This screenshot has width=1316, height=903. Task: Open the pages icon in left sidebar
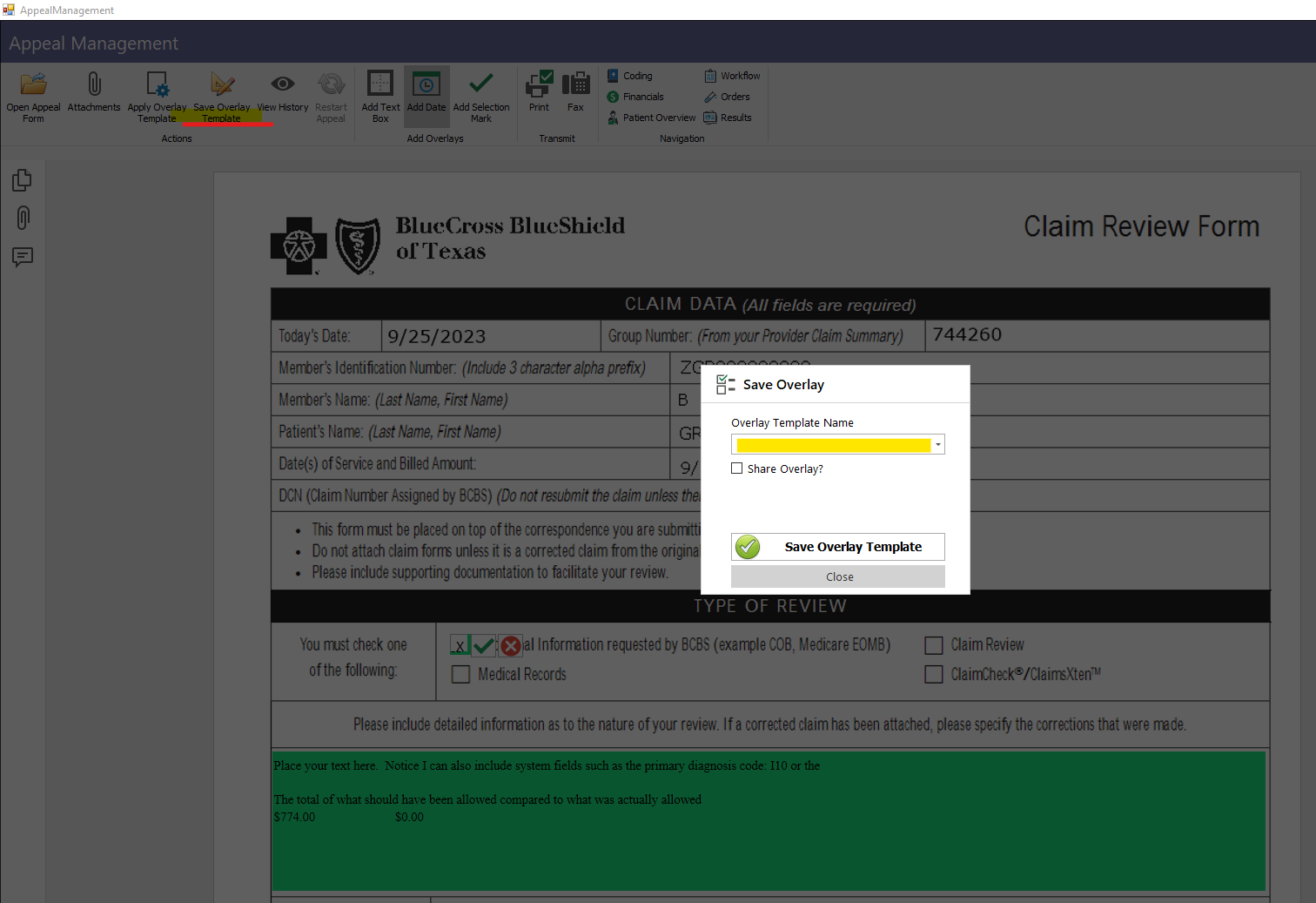(23, 180)
